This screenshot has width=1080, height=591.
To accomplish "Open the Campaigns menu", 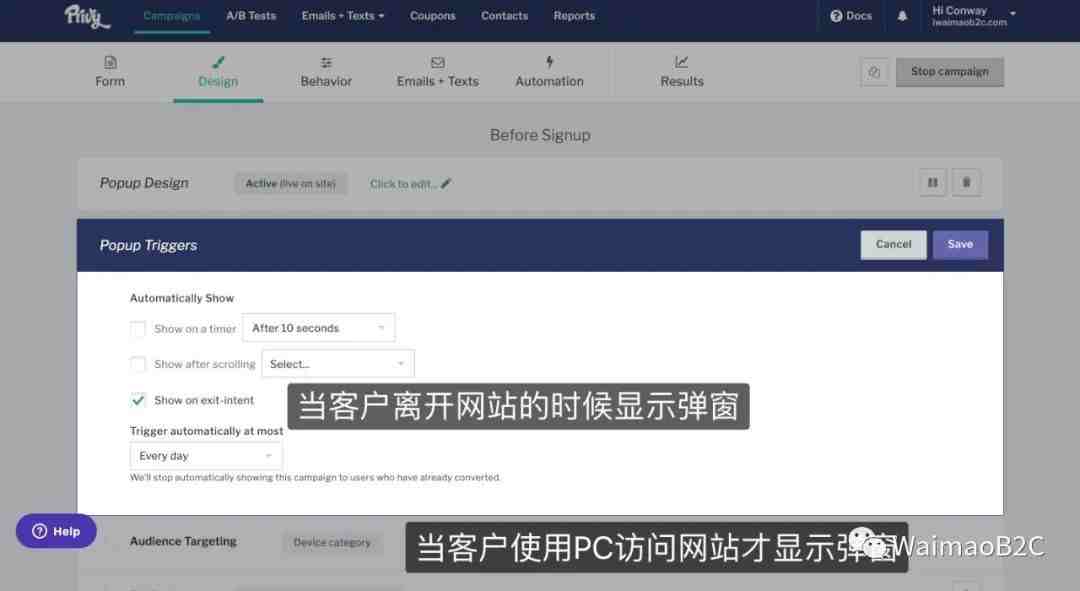I will click(x=172, y=16).
